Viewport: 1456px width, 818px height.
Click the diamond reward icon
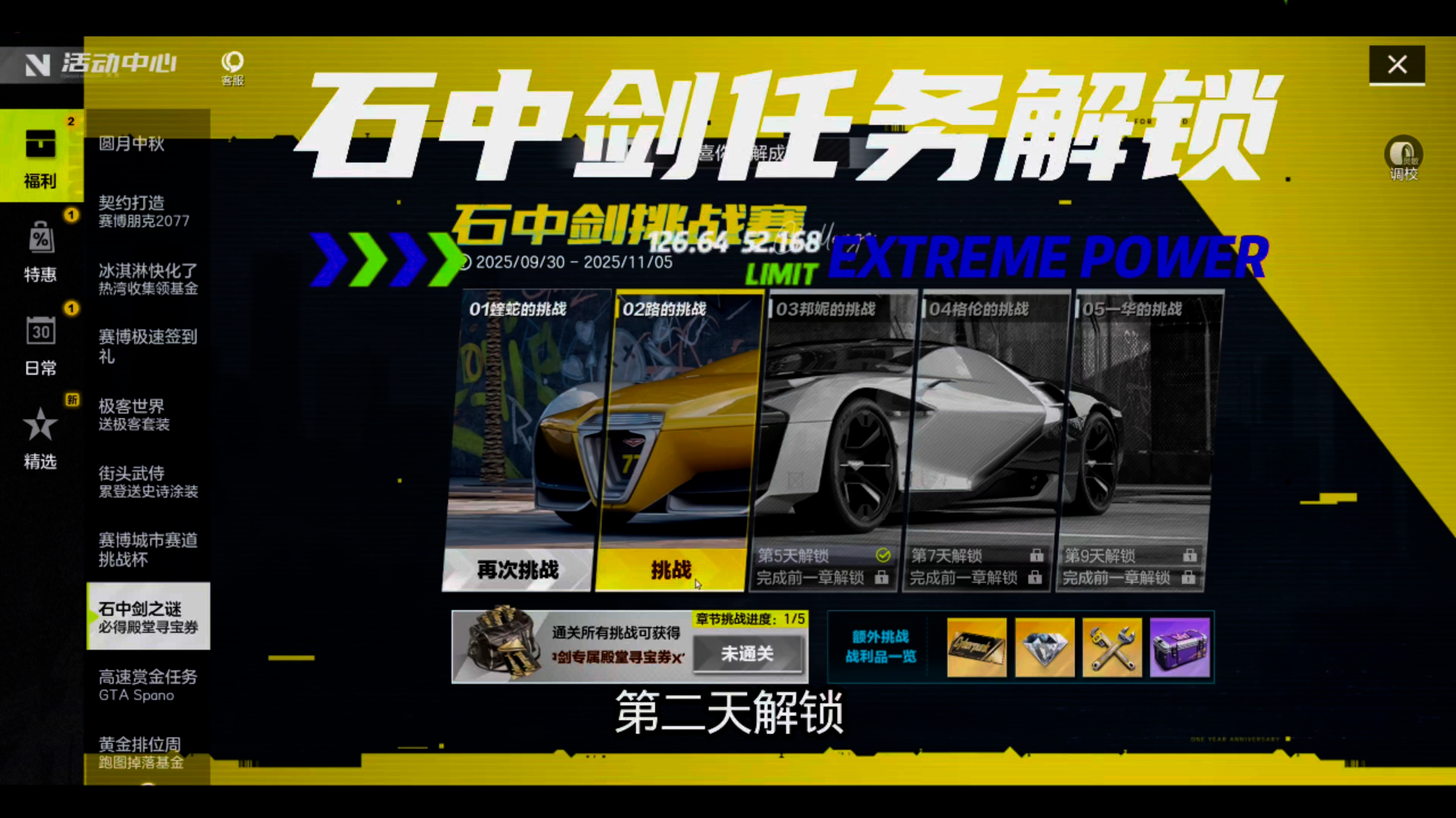point(1045,647)
